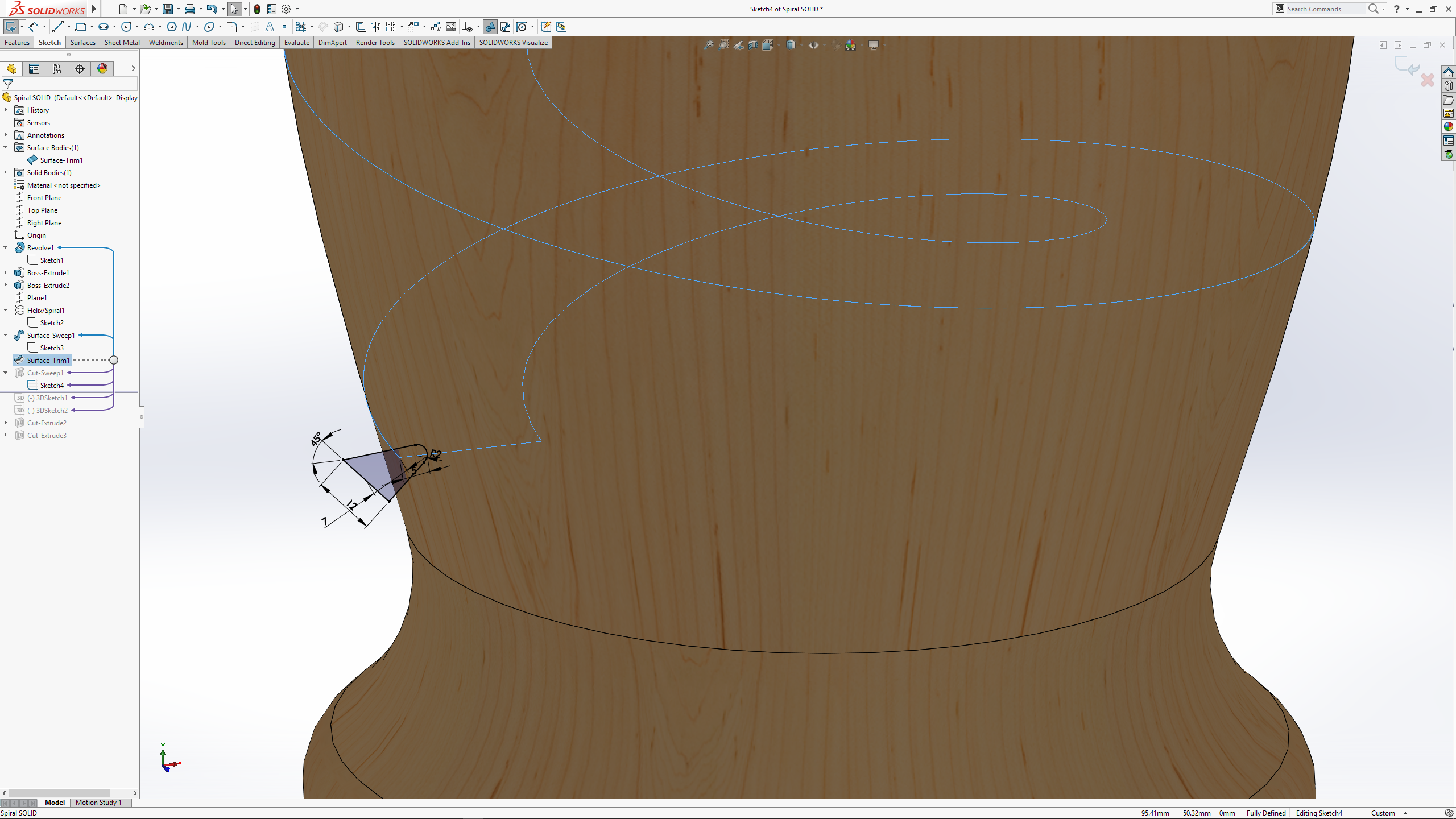Select the sketch Text tool
Viewport: 1456px width, 819px height.
(270, 27)
